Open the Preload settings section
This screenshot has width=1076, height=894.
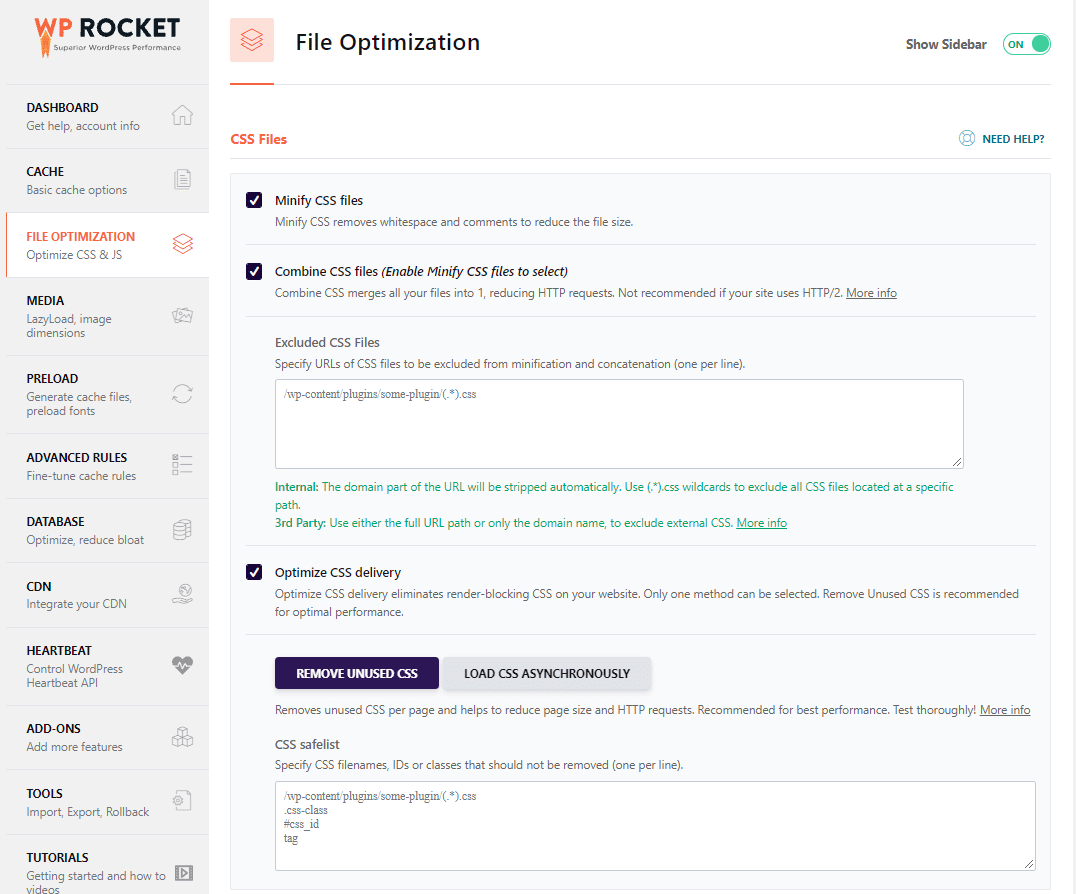[107, 395]
